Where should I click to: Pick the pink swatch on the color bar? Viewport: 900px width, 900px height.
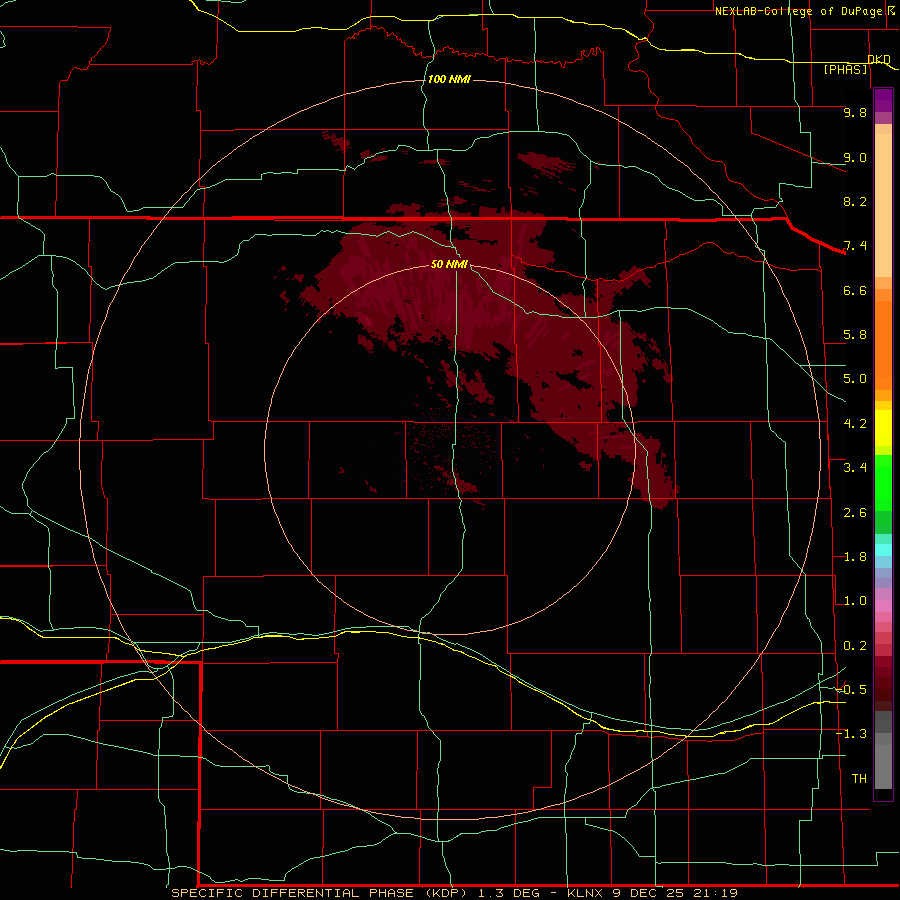(883, 606)
